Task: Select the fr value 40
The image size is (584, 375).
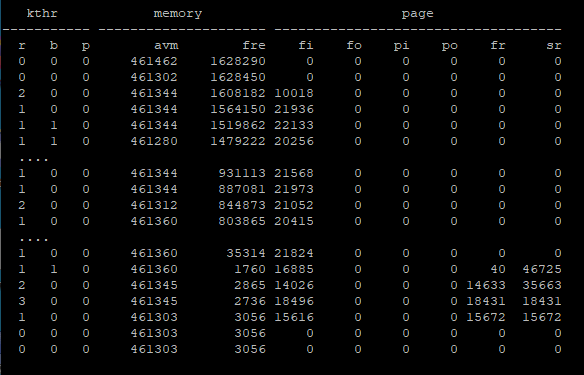Action: tap(498, 270)
